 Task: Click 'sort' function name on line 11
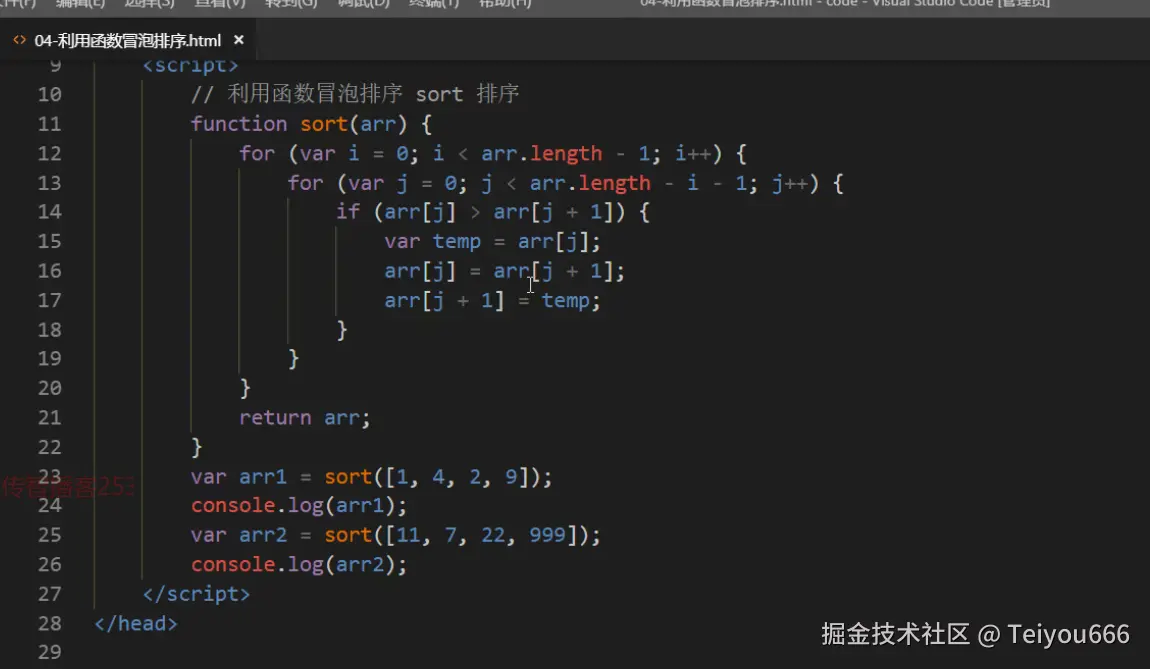323,124
